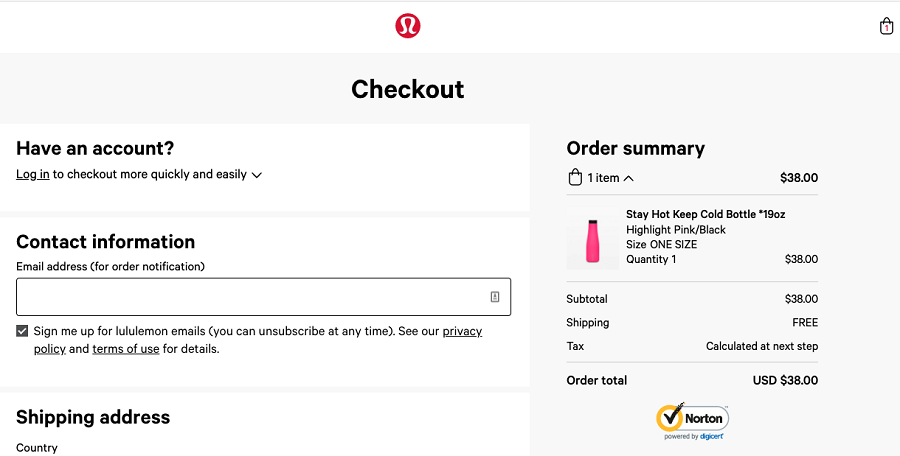Click the Country field label
900x456 pixels.
[x=37, y=448]
